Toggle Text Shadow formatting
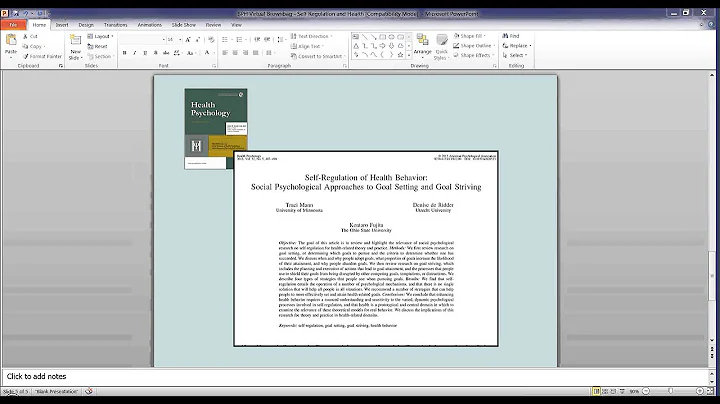 coord(156,53)
